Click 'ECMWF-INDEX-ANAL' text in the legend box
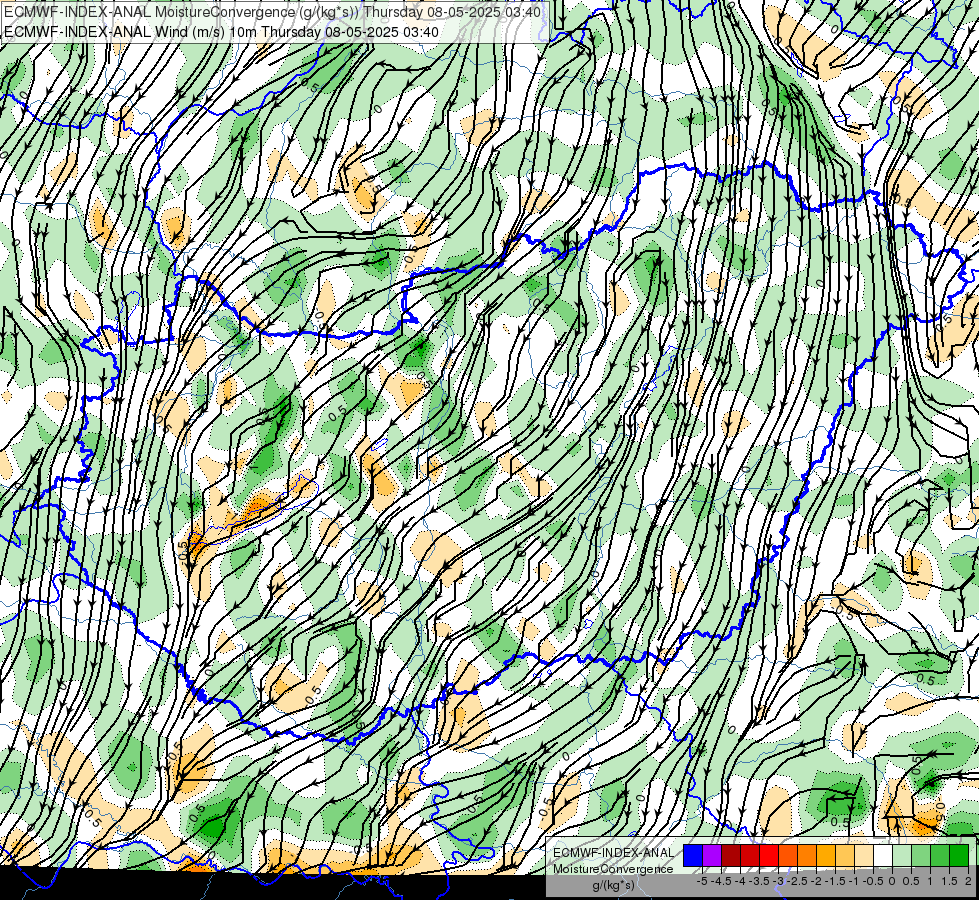The width and height of the screenshot is (979, 900). point(614,853)
